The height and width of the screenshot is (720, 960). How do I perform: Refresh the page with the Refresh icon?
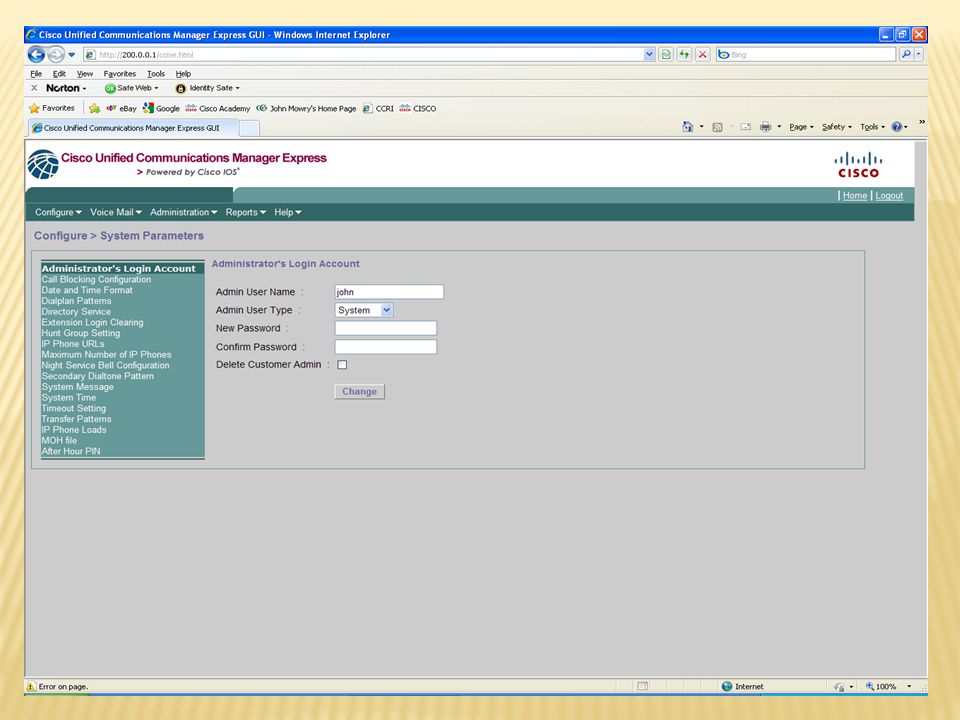684,54
